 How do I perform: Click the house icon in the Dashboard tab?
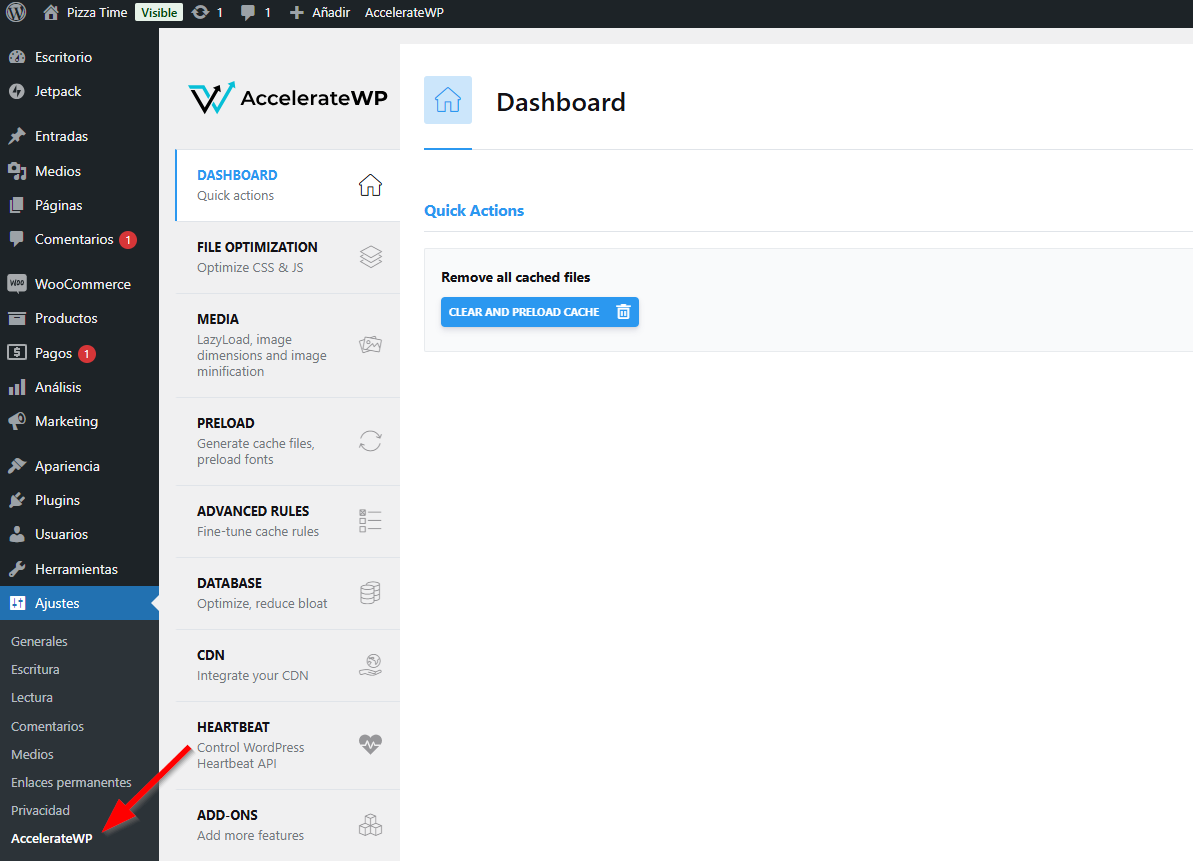[371, 185]
